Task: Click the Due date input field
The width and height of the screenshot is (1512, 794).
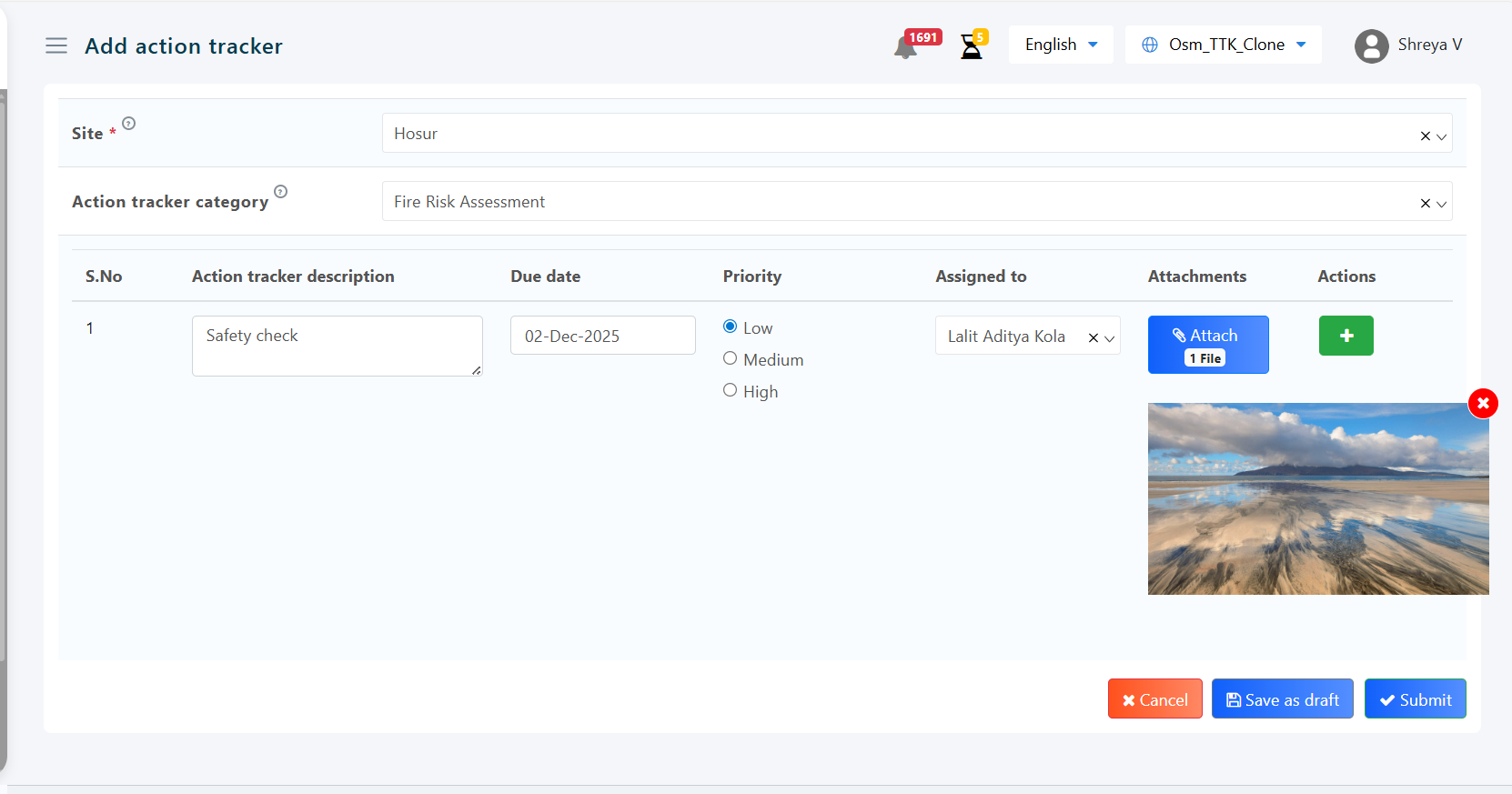Action: [x=602, y=336]
